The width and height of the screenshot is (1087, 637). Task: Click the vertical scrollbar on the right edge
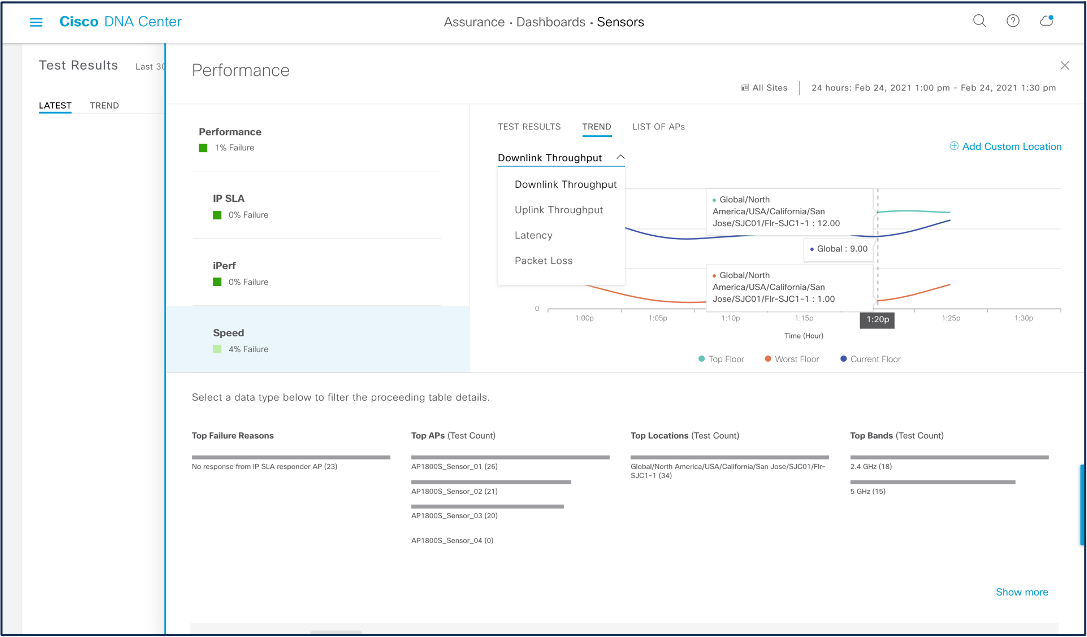1082,505
